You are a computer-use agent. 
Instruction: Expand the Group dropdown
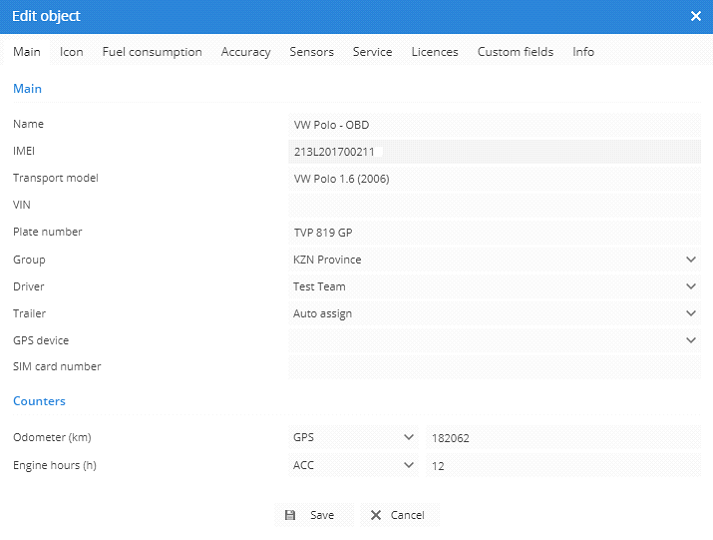(x=494, y=260)
